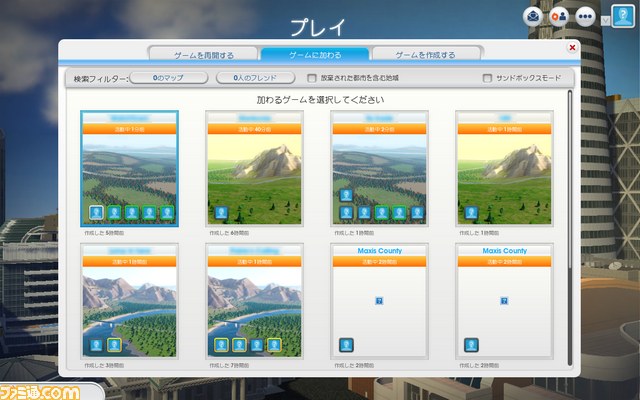Toggle the サンドボックスモード checkbox
Viewport: 640px width, 400px height.
point(487,78)
